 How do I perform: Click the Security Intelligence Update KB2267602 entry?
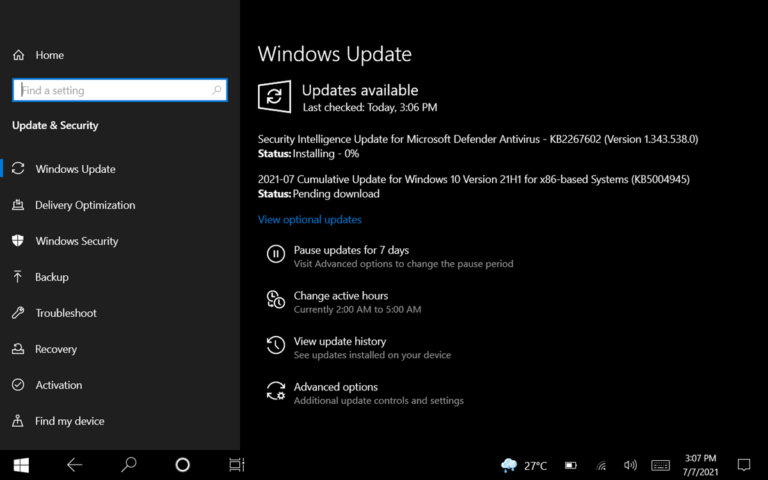pyautogui.click(x=478, y=139)
